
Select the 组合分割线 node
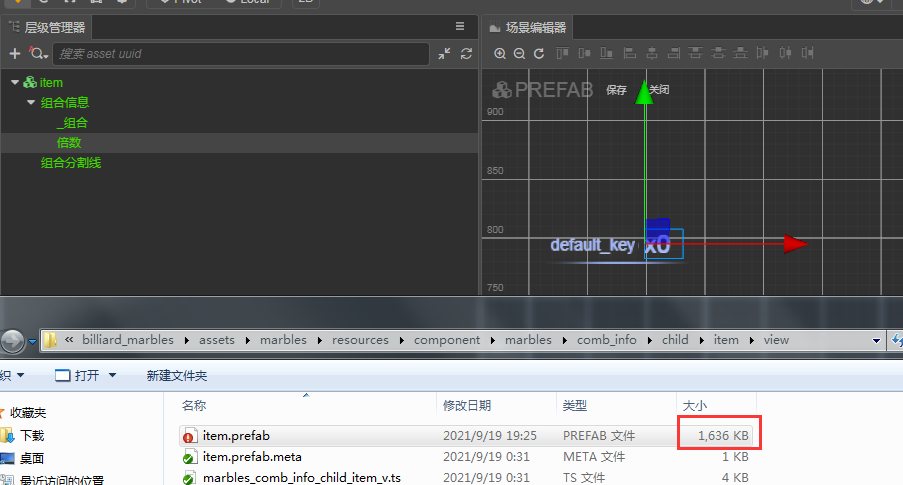click(x=71, y=163)
